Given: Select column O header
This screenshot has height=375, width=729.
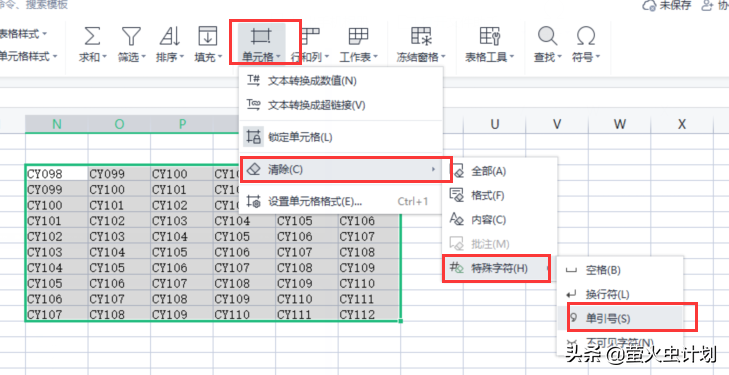Looking at the screenshot, I should [119, 124].
